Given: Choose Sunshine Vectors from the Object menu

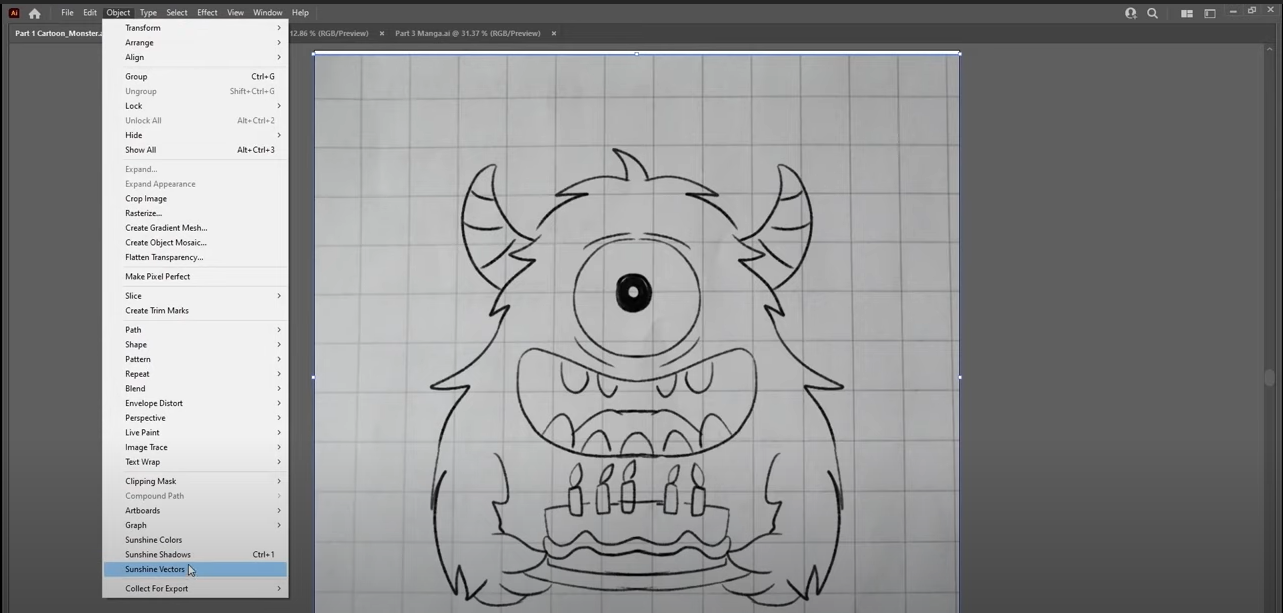Looking at the screenshot, I should point(155,569).
